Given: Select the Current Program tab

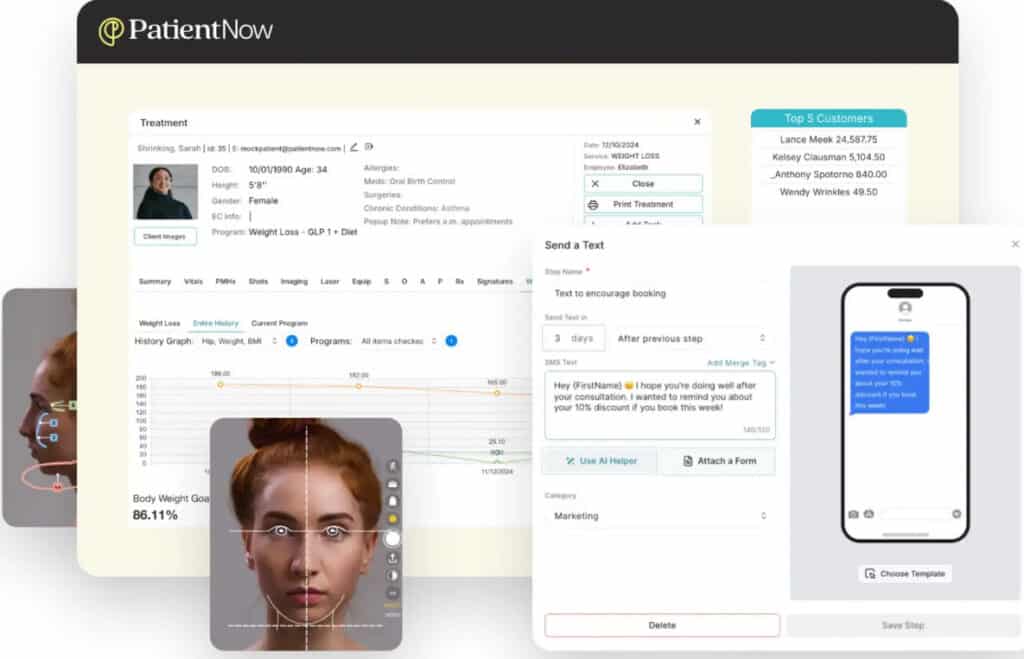Looking at the screenshot, I should [279, 324].
